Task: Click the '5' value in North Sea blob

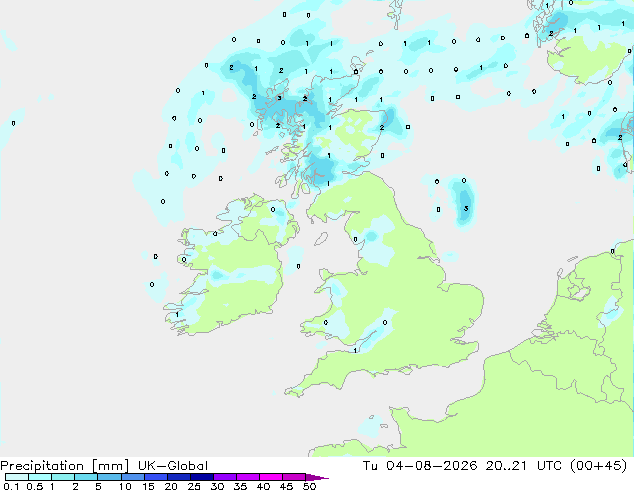Action: [x=466, y=209]
